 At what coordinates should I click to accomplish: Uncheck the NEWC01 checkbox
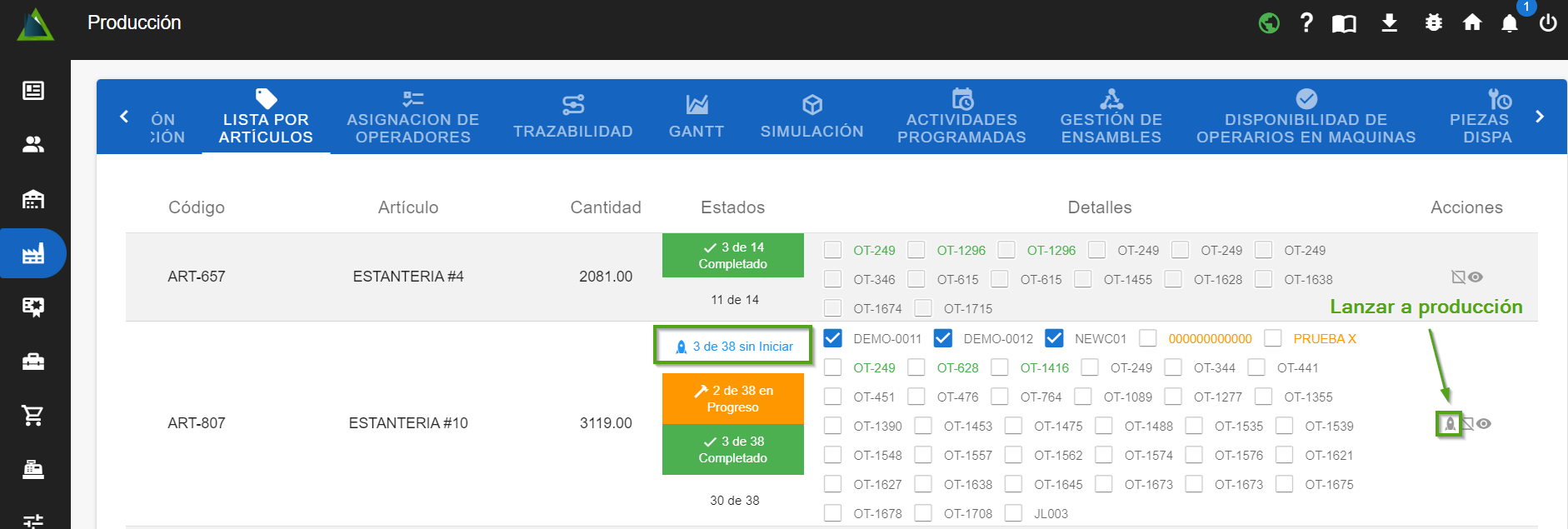[x=1054, y=338]
